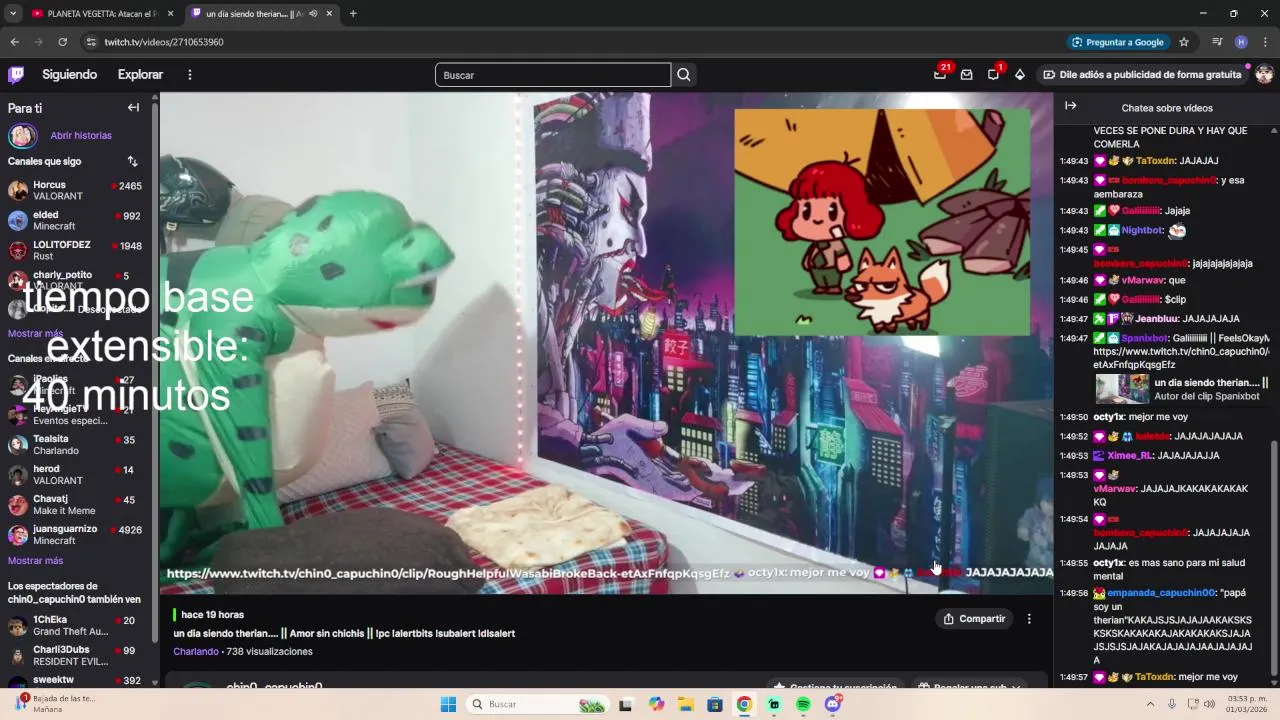Open the Get Bits diamond icon
The image size is (1280, 720).
1020,74
